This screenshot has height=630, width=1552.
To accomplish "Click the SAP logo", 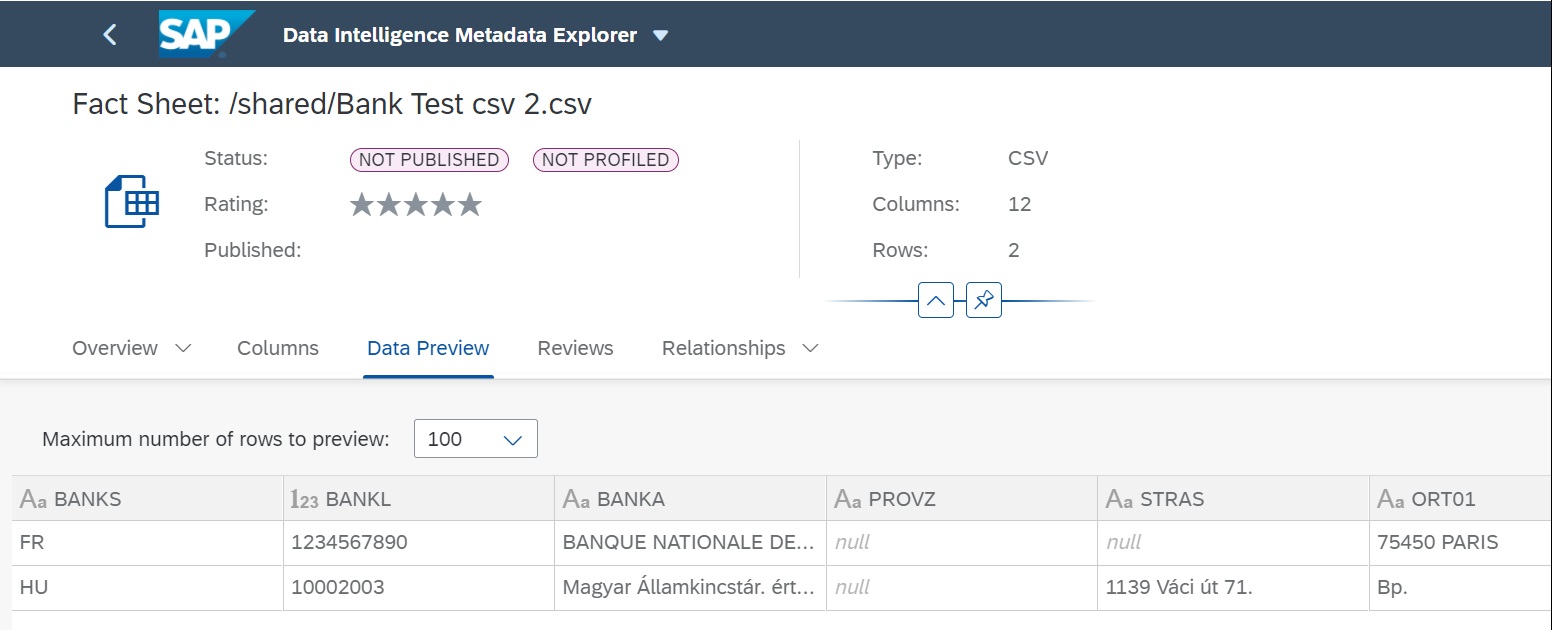I will (x=205, y=34).
